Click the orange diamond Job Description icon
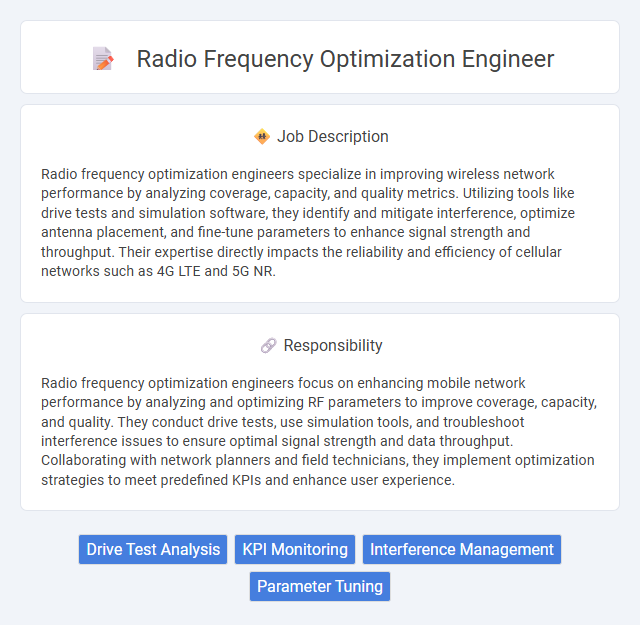Image resolution: width=640 pixels, height=625 pixels. (262, 136)
